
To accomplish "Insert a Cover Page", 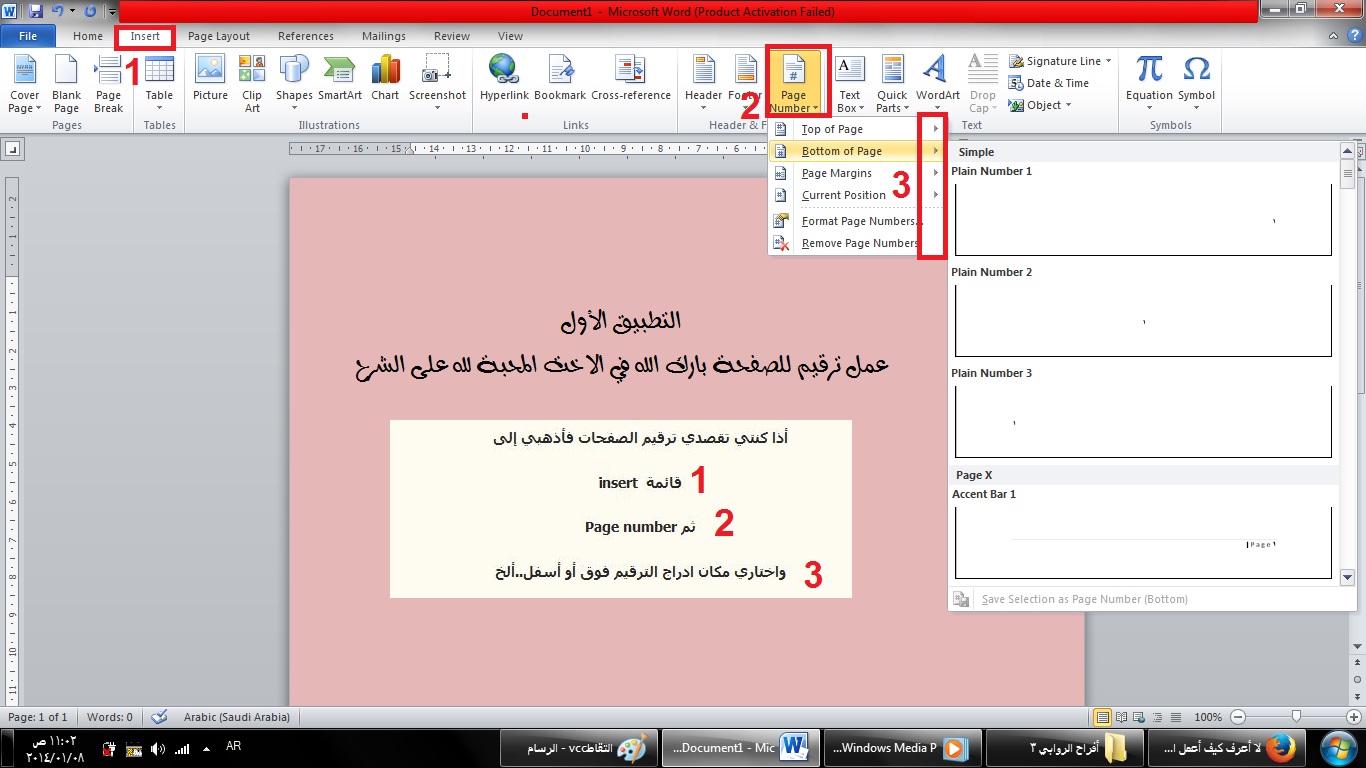I will tap(24, 84).
